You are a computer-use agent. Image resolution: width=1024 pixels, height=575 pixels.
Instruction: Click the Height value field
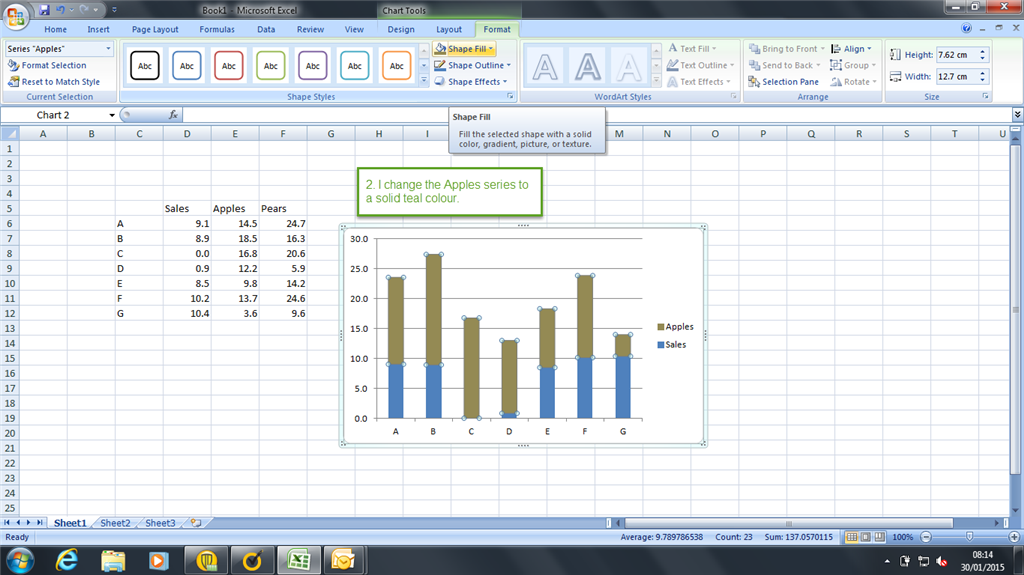[957, 55]
